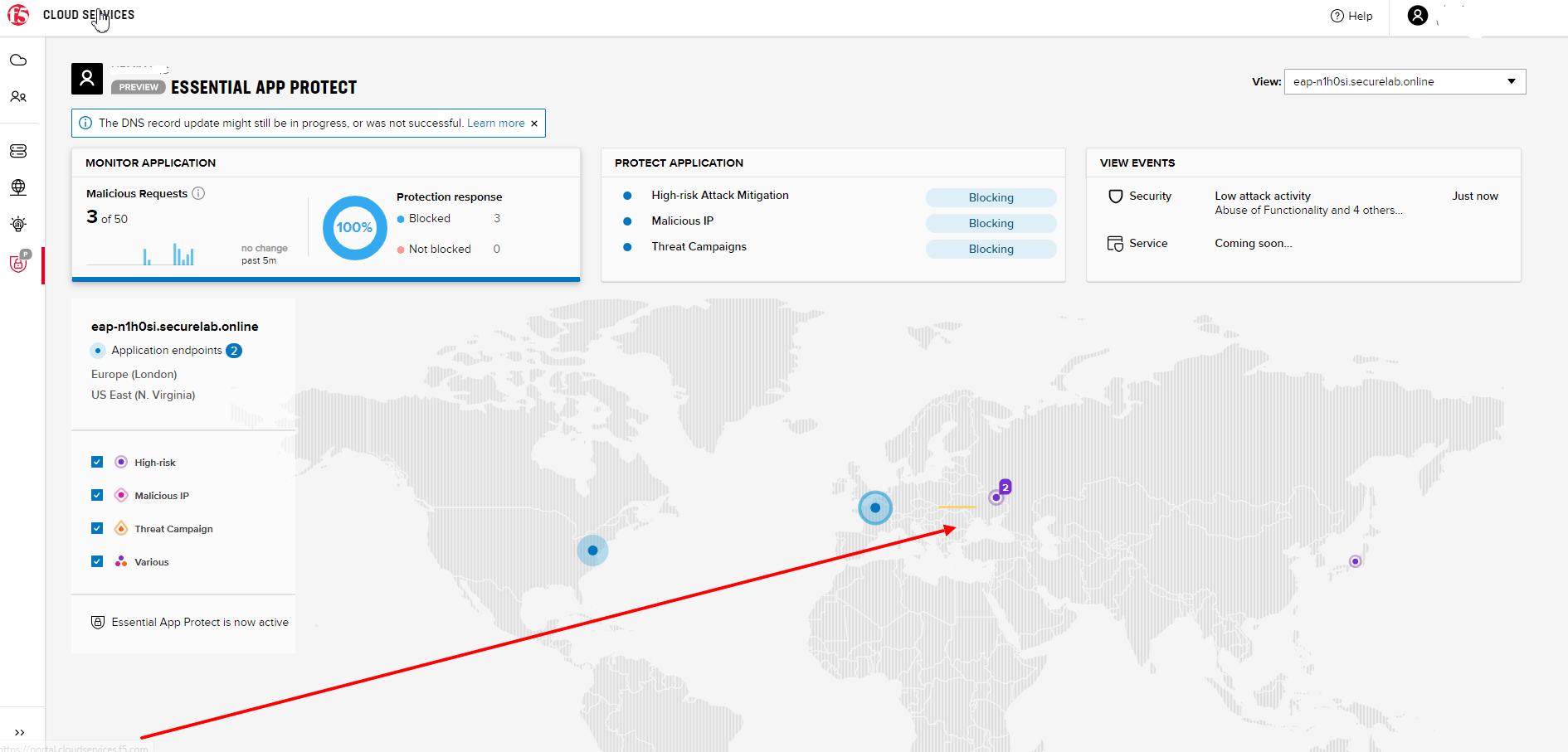1568x752 pixels.
Task: Uncheck the Malicious IP filter checkbox
Action: (97, 495)
